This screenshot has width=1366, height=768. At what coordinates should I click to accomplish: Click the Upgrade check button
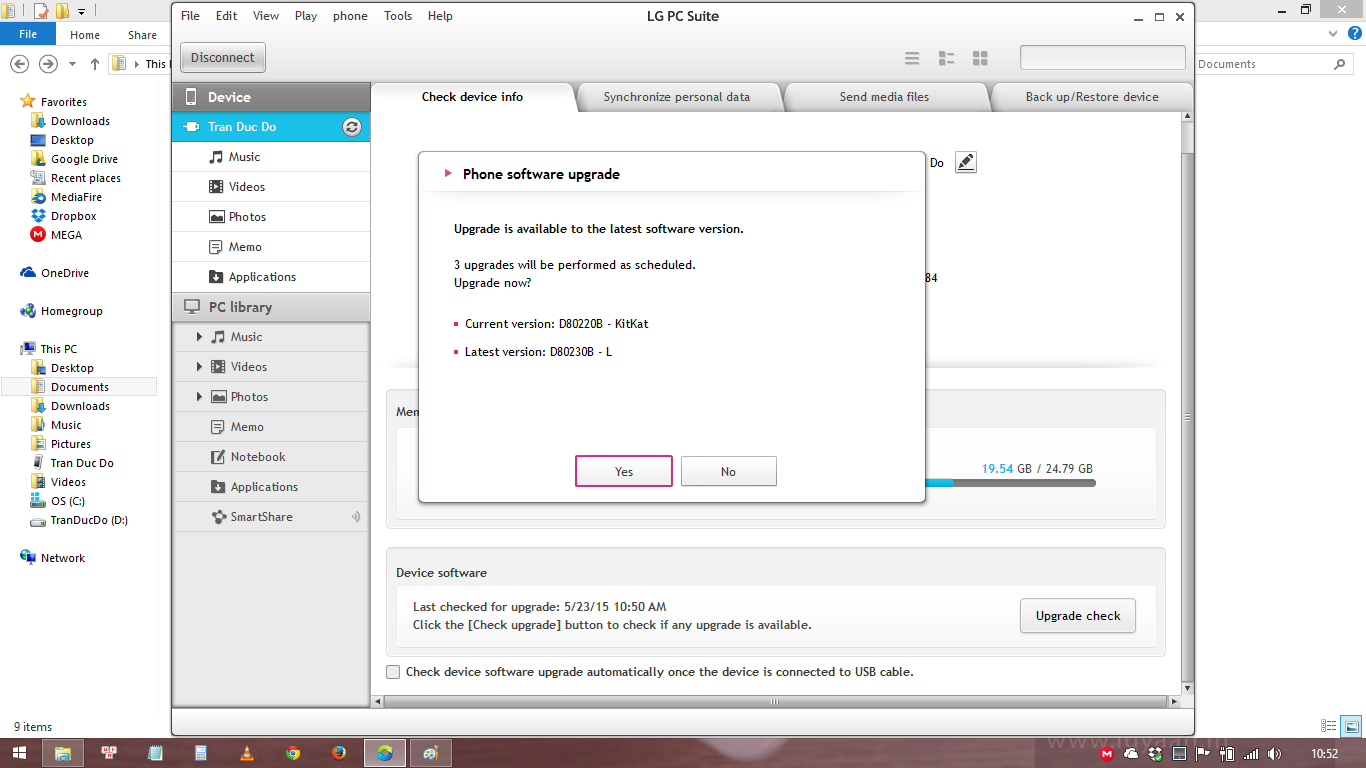1078,616
